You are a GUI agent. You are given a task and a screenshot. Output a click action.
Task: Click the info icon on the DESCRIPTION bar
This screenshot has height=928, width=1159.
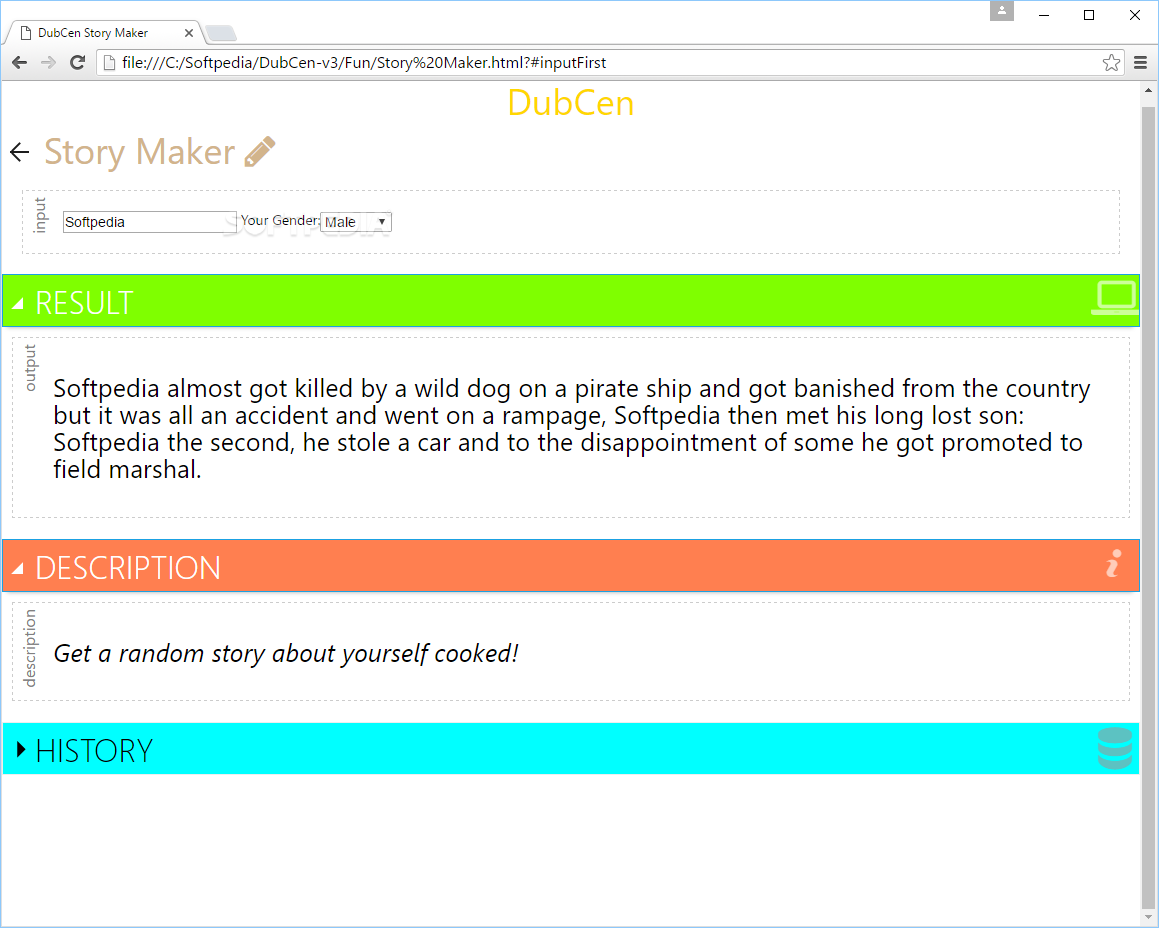tap(1113, 563)
